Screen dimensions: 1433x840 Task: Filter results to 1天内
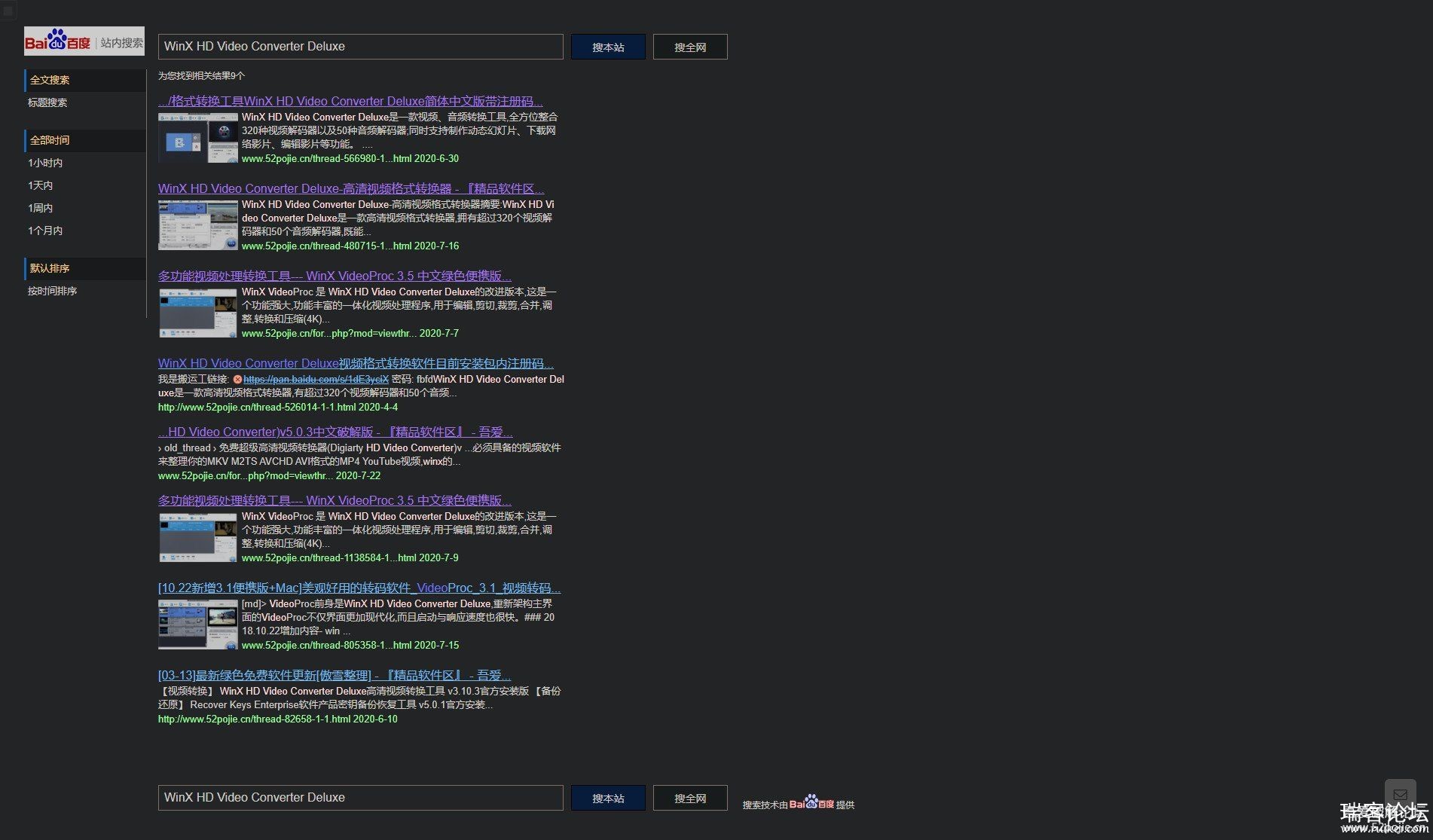point(41,185)
